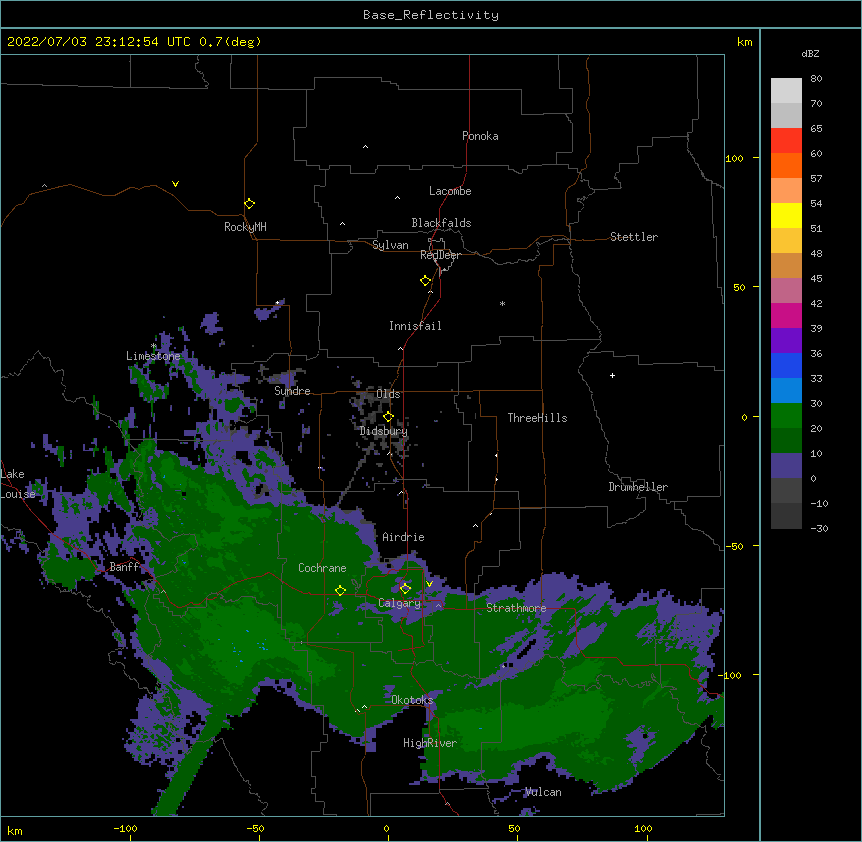Click the Lacombe town label
This screenshot has width=862, height=842.
pos(450,191)
